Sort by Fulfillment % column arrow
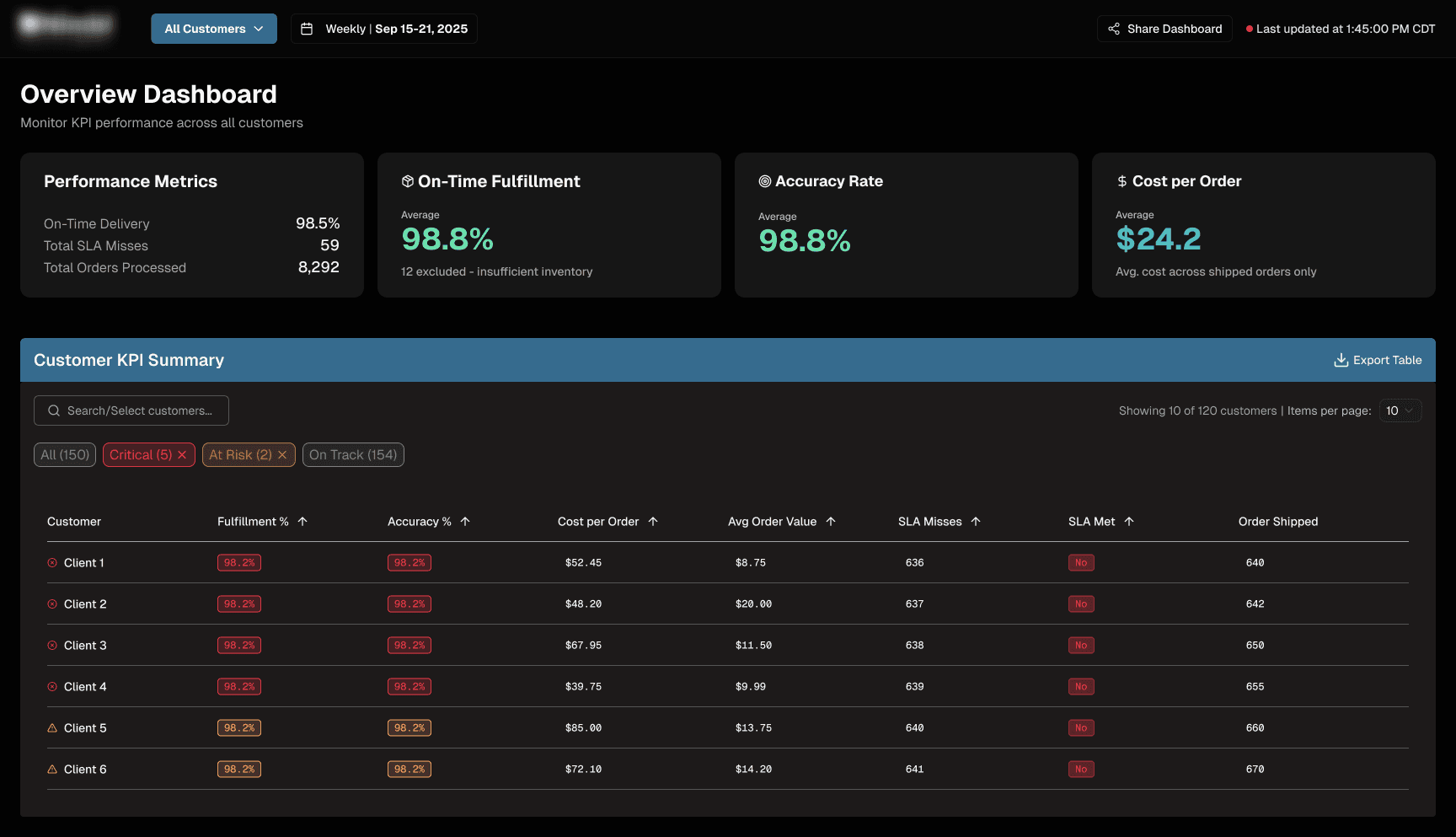1456x837 pixels. click(x=302, y=522)
